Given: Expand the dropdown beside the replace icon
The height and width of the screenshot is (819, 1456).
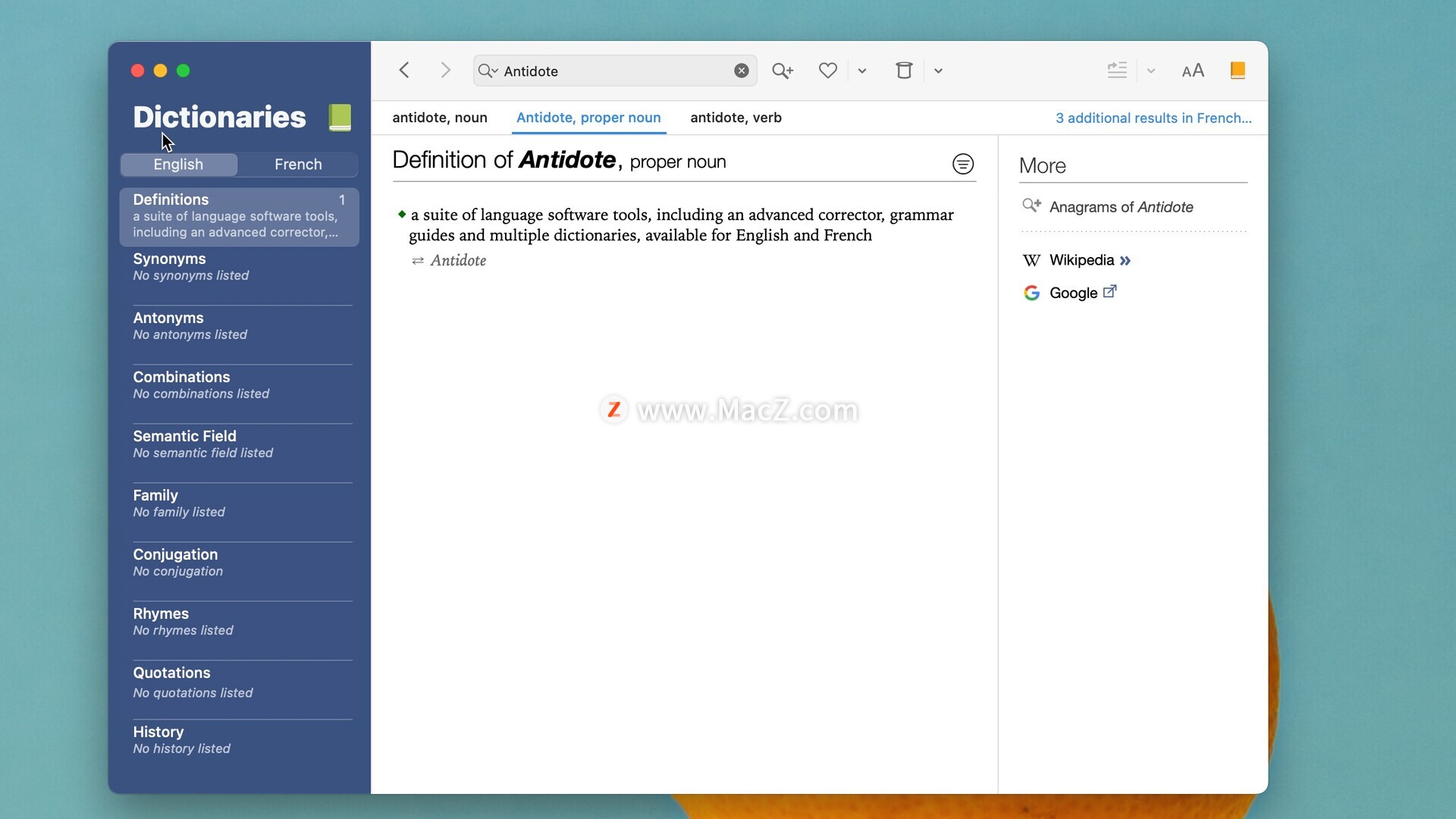Looking at the screenshot, I should (x=1150, y=71).
